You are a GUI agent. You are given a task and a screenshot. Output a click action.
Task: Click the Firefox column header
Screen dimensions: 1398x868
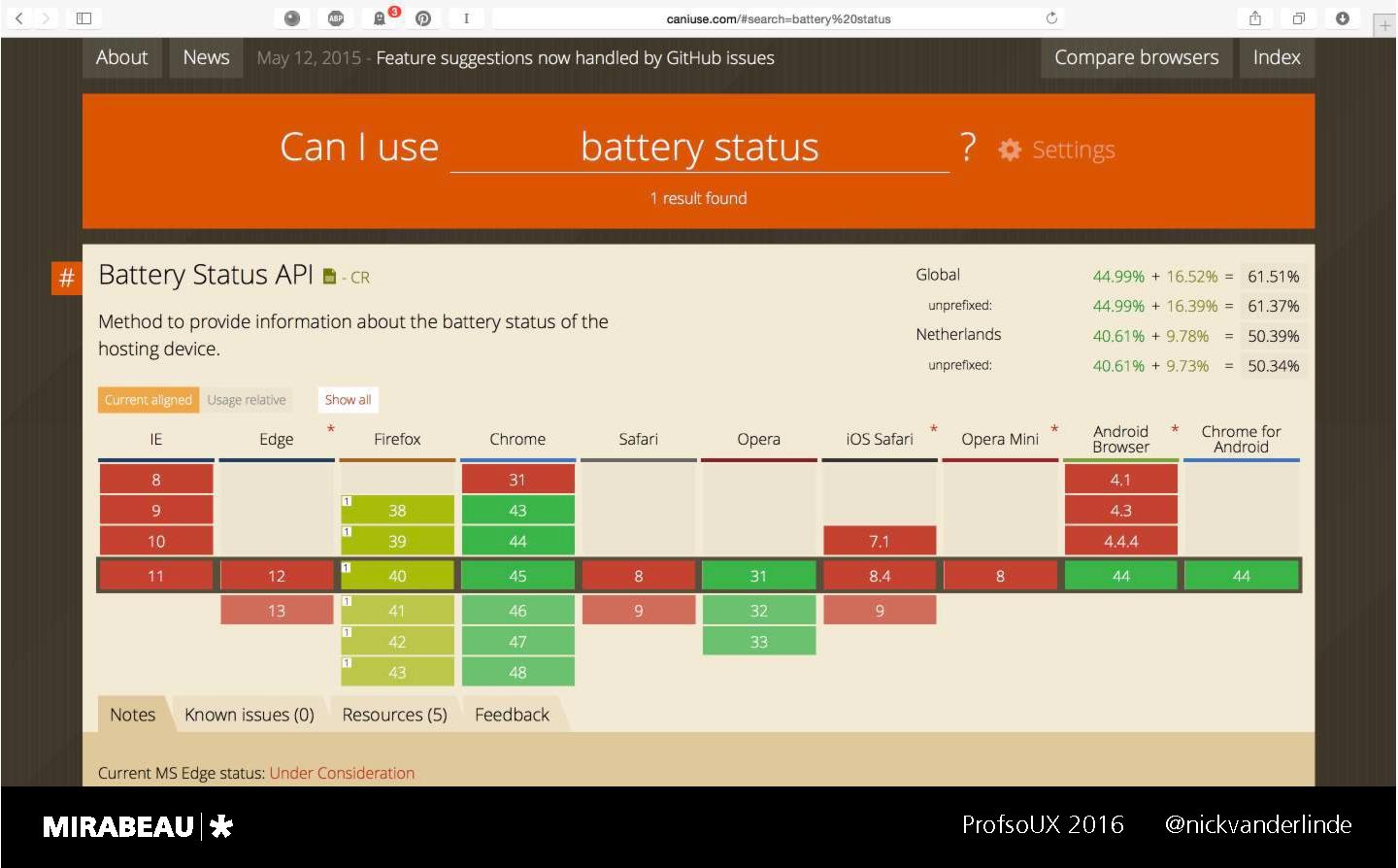click(397, 439)
